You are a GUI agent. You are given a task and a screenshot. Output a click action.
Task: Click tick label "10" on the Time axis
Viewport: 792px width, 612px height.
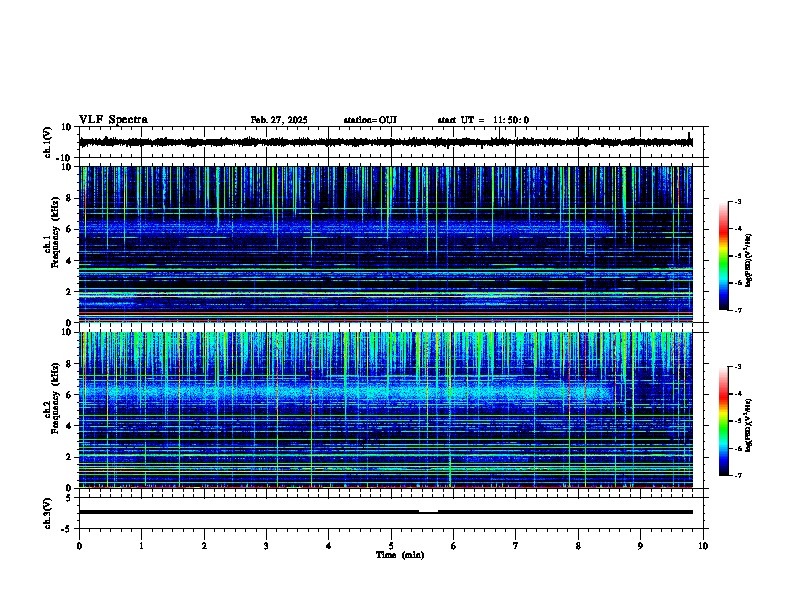pos(703,546)
